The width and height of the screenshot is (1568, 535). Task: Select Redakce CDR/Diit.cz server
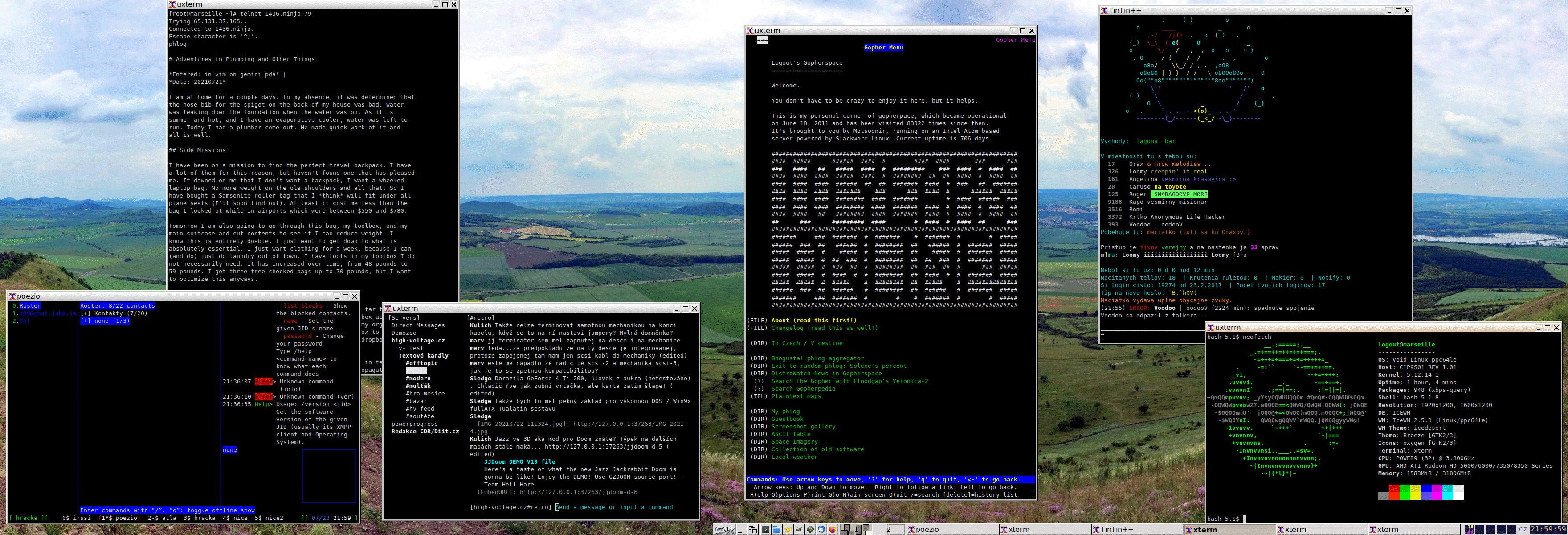point(425,432)
